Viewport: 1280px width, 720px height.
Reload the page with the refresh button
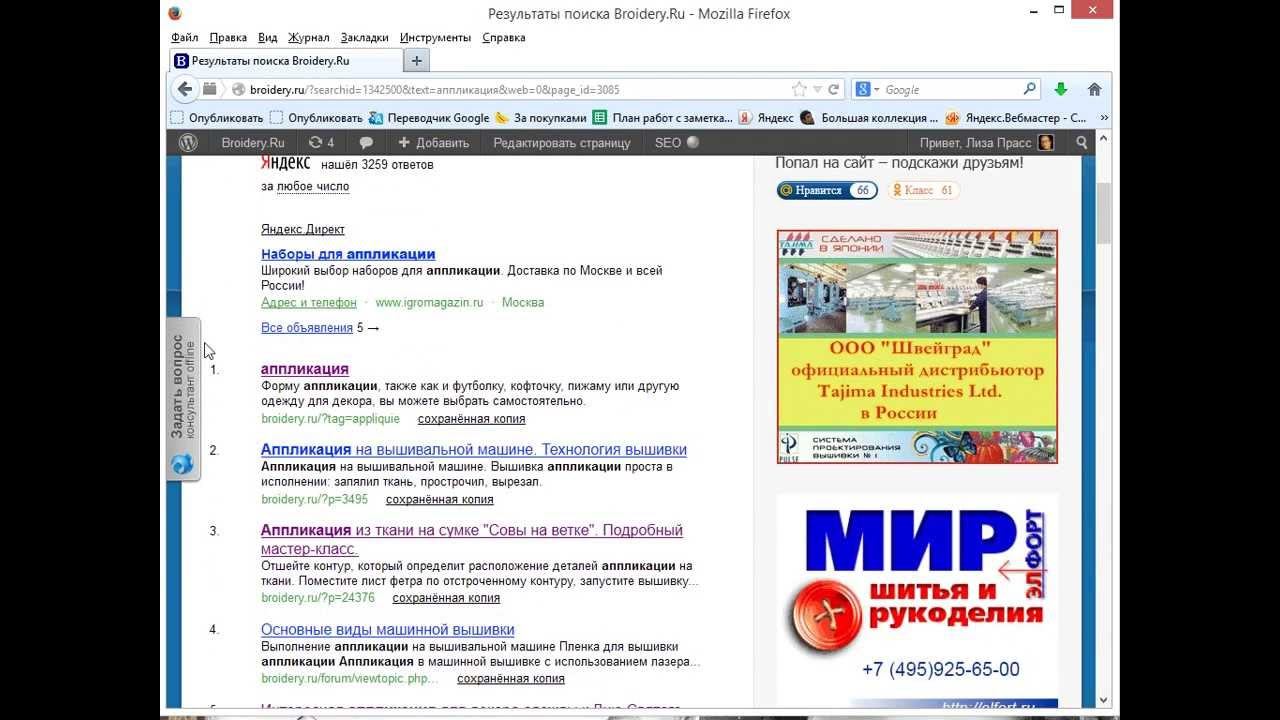(833, 89)
